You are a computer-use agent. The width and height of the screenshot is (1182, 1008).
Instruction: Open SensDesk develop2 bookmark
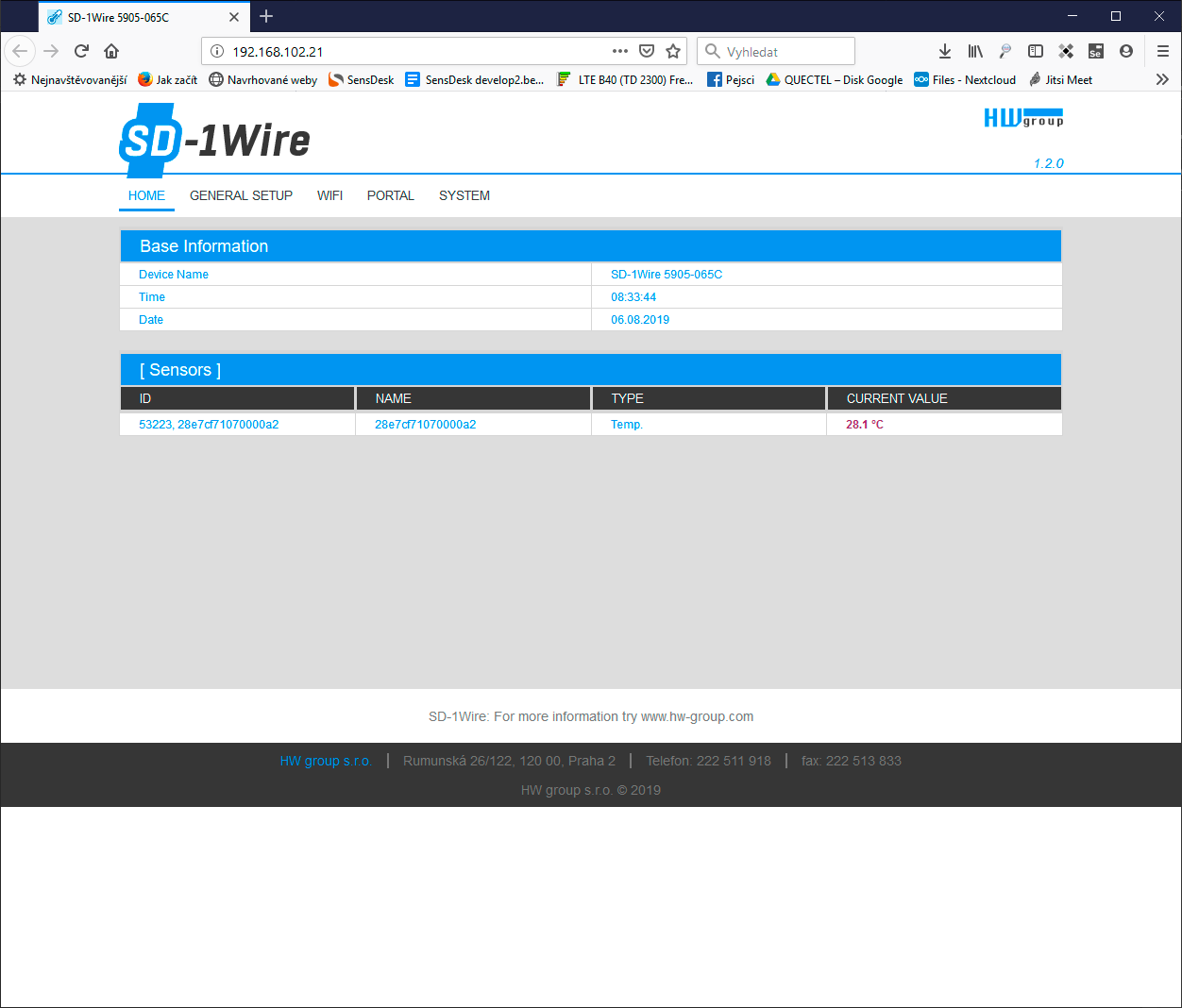[475, 79]
